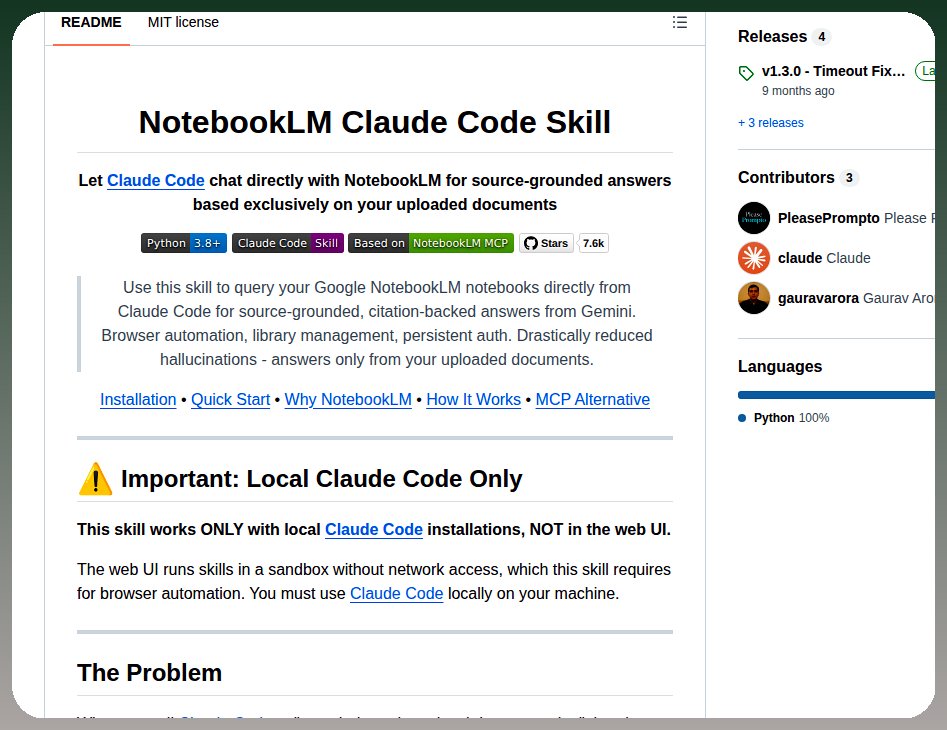The width and height of the screenshot is (947, 730).
Task: Switch to the MIT license tab
Action: pos(183,22)
